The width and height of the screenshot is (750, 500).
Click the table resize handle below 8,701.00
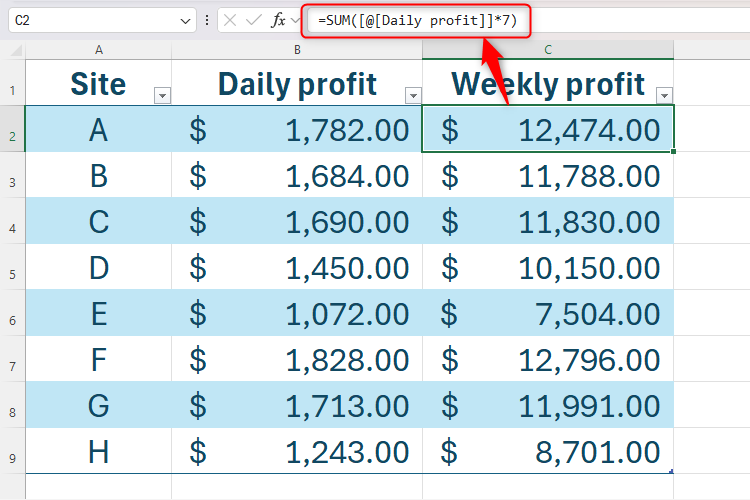tap(671, 471)
